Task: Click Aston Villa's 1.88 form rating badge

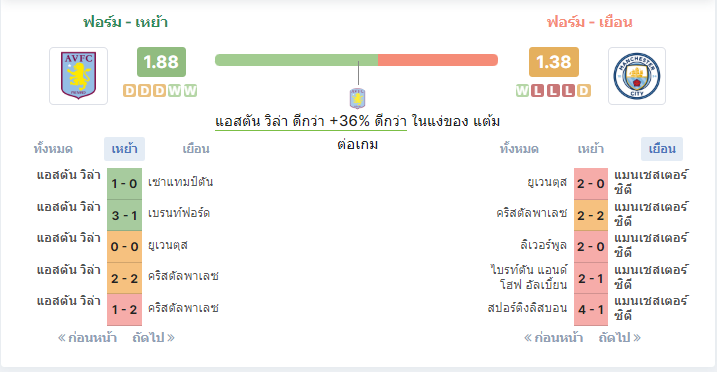Action: coord(161,62)
